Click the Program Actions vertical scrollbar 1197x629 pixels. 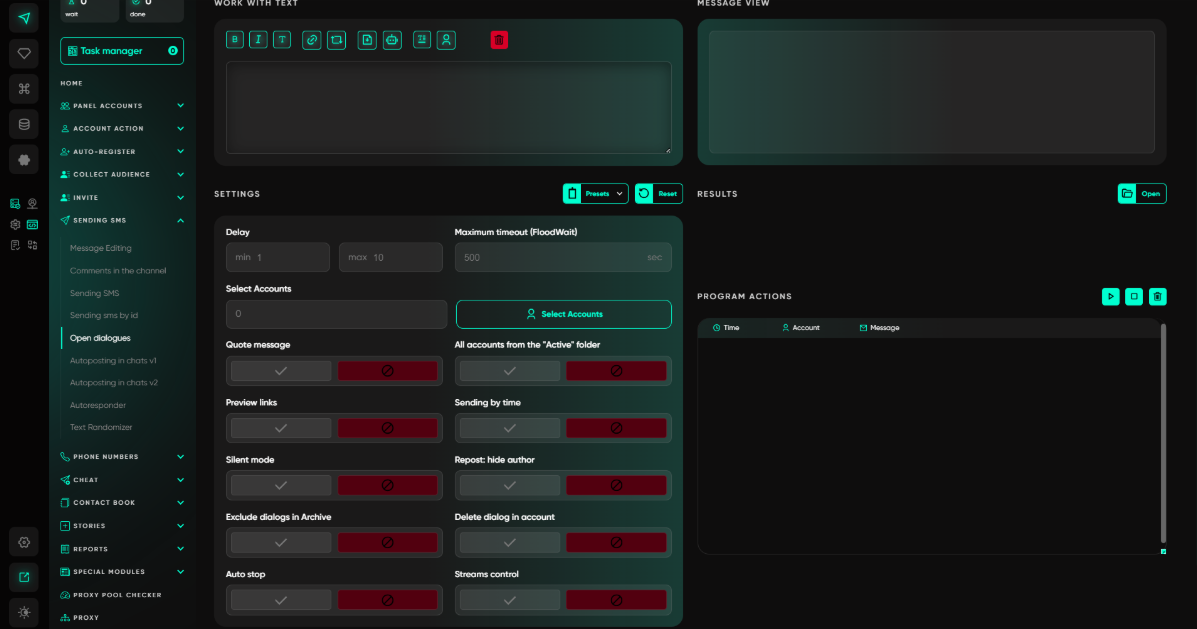1163,433
